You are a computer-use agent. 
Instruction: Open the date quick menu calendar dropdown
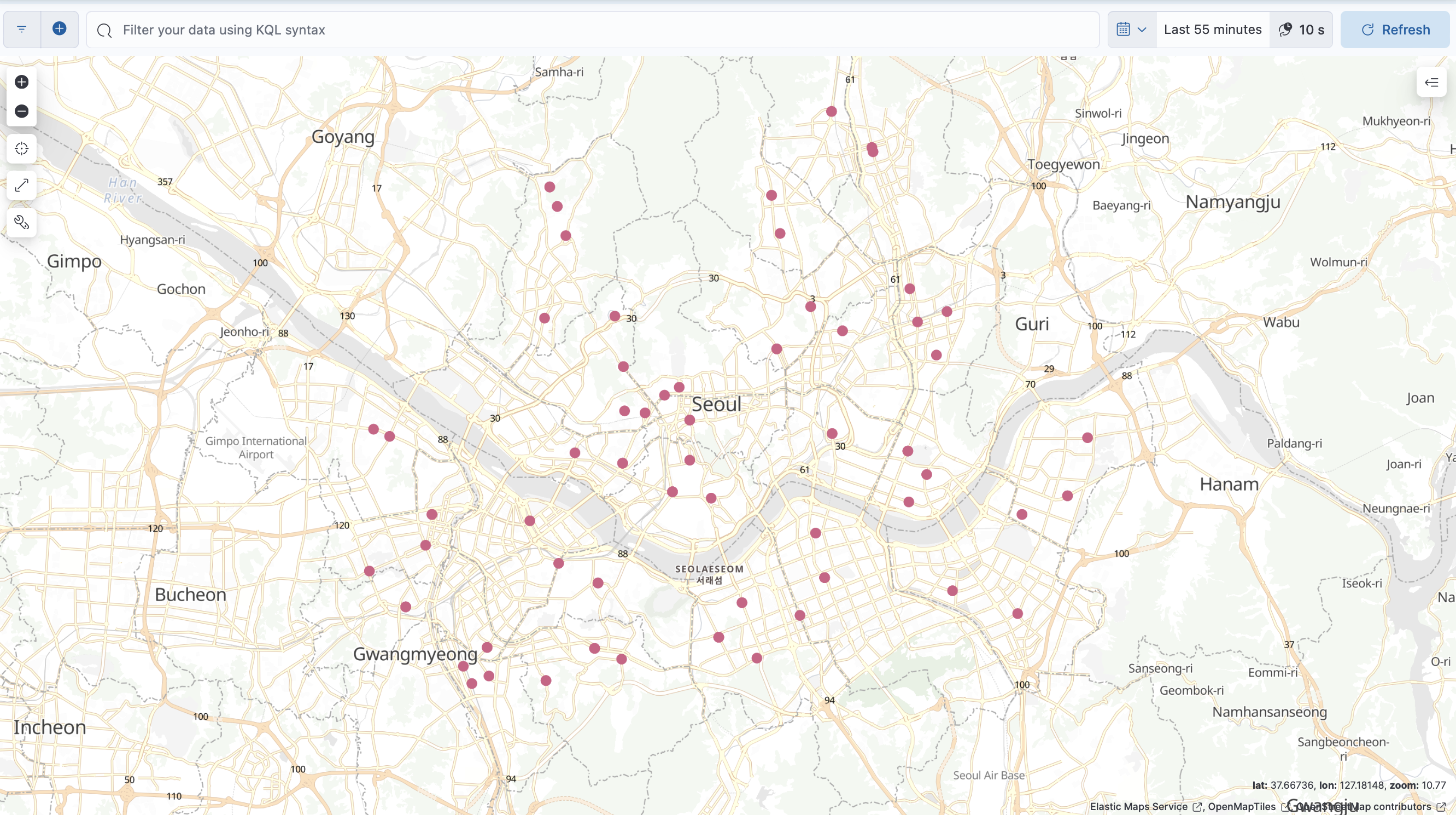click(1132, 30)
